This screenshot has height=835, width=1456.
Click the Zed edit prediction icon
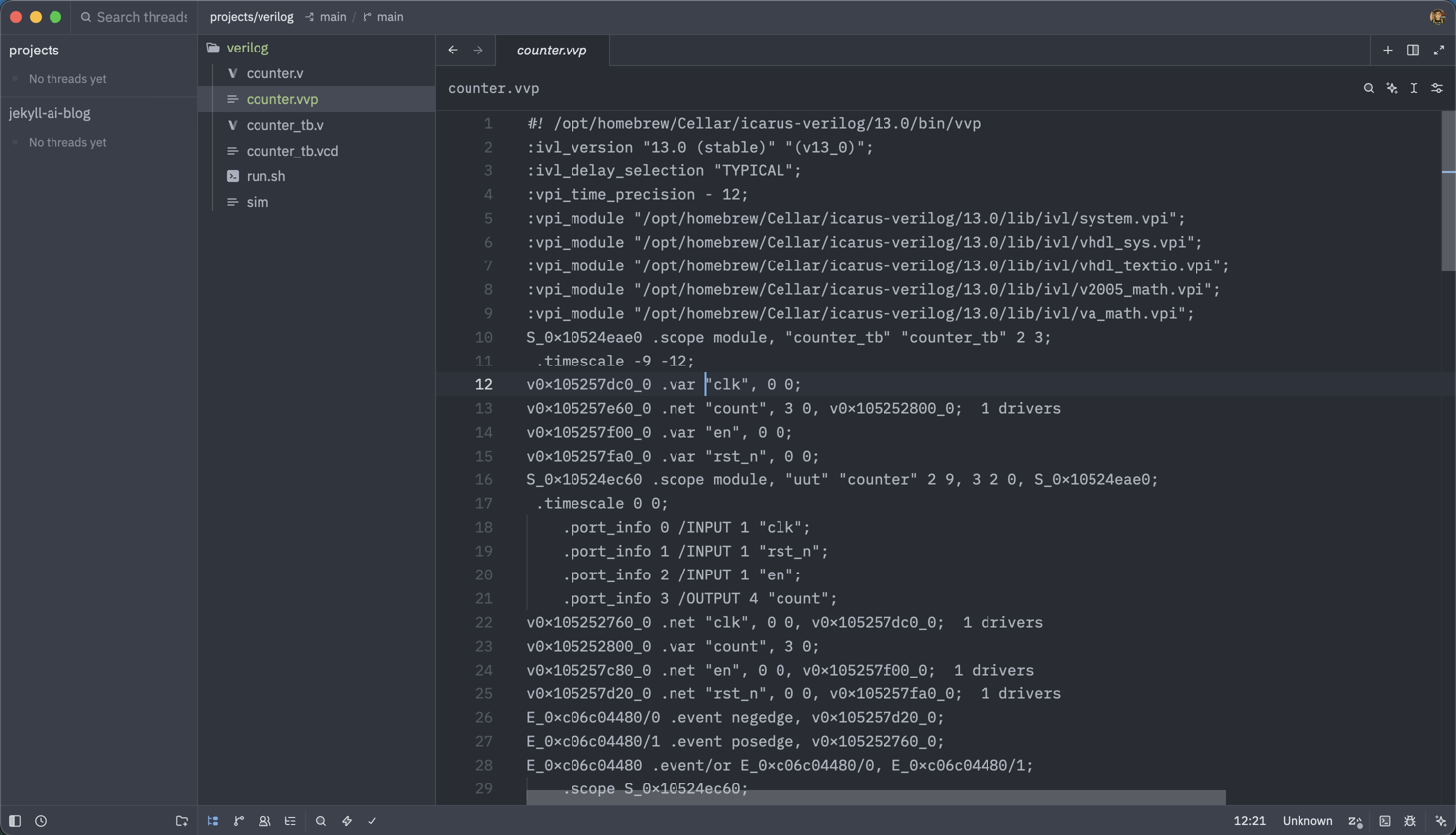(1356, 821)
